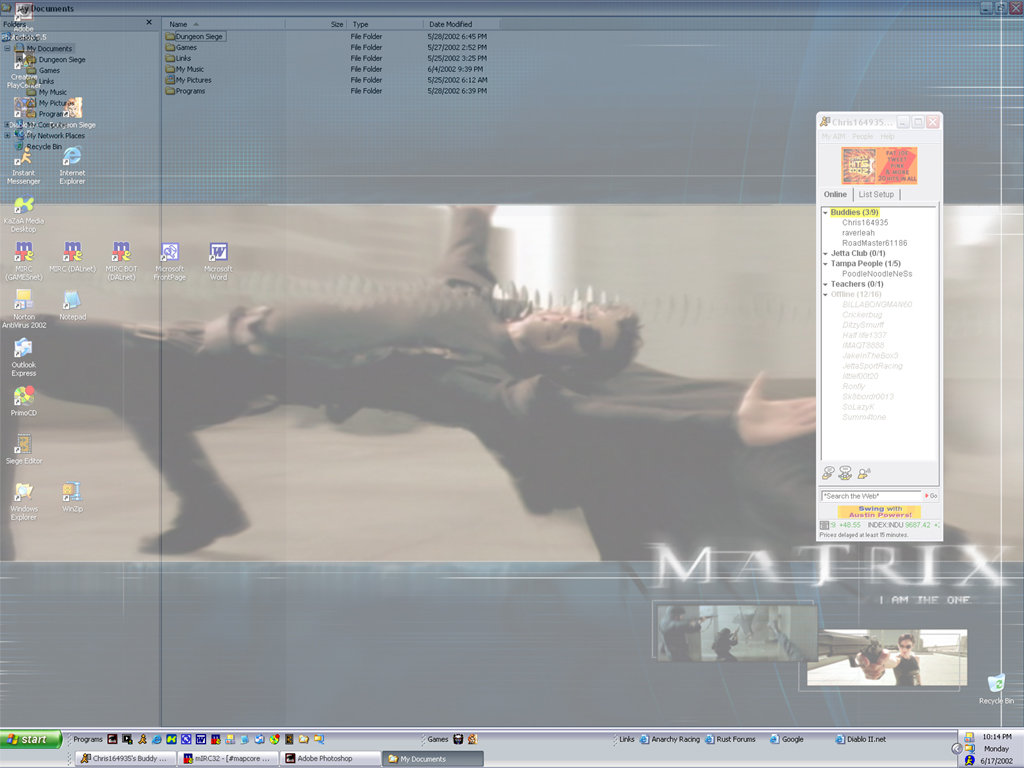Open the KaZaA Media Desktop icon
Image resolution: width=1024 pixels, height=768 pixels.
[x=24, y=215]
